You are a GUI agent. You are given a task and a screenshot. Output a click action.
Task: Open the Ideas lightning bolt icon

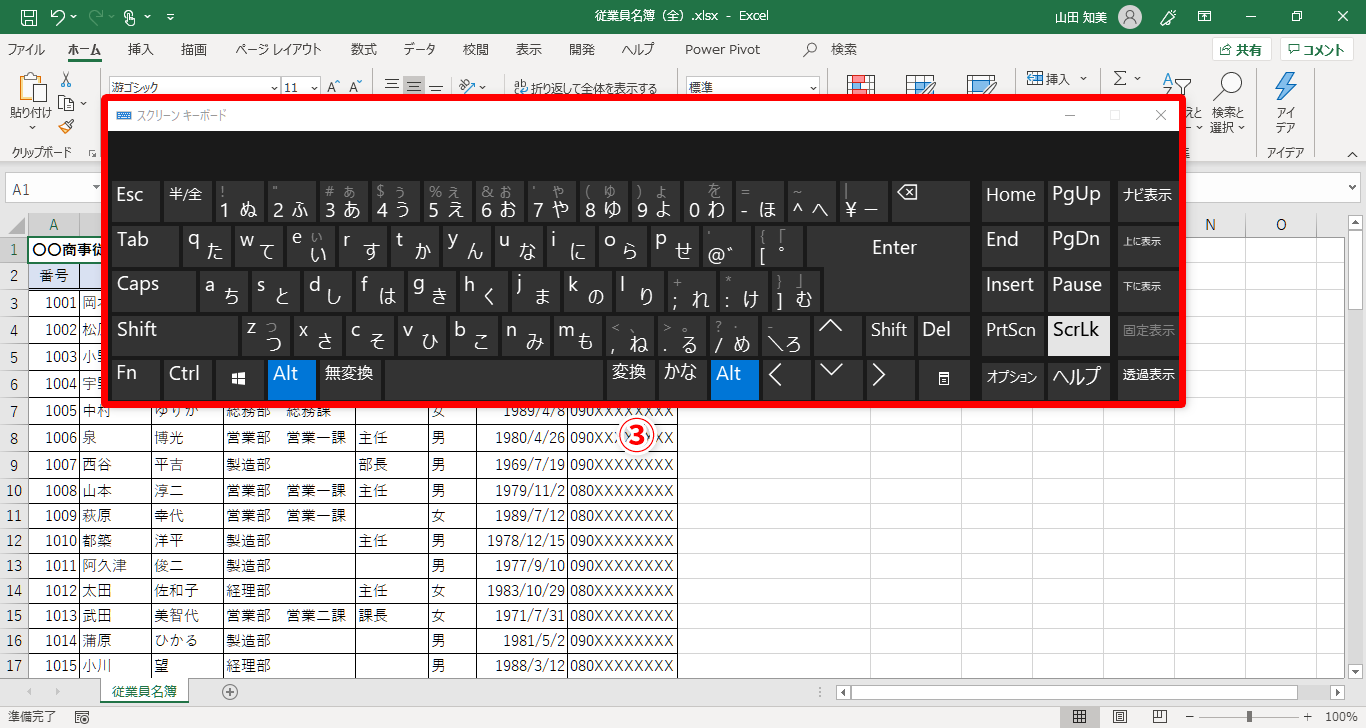(1286, 86)
